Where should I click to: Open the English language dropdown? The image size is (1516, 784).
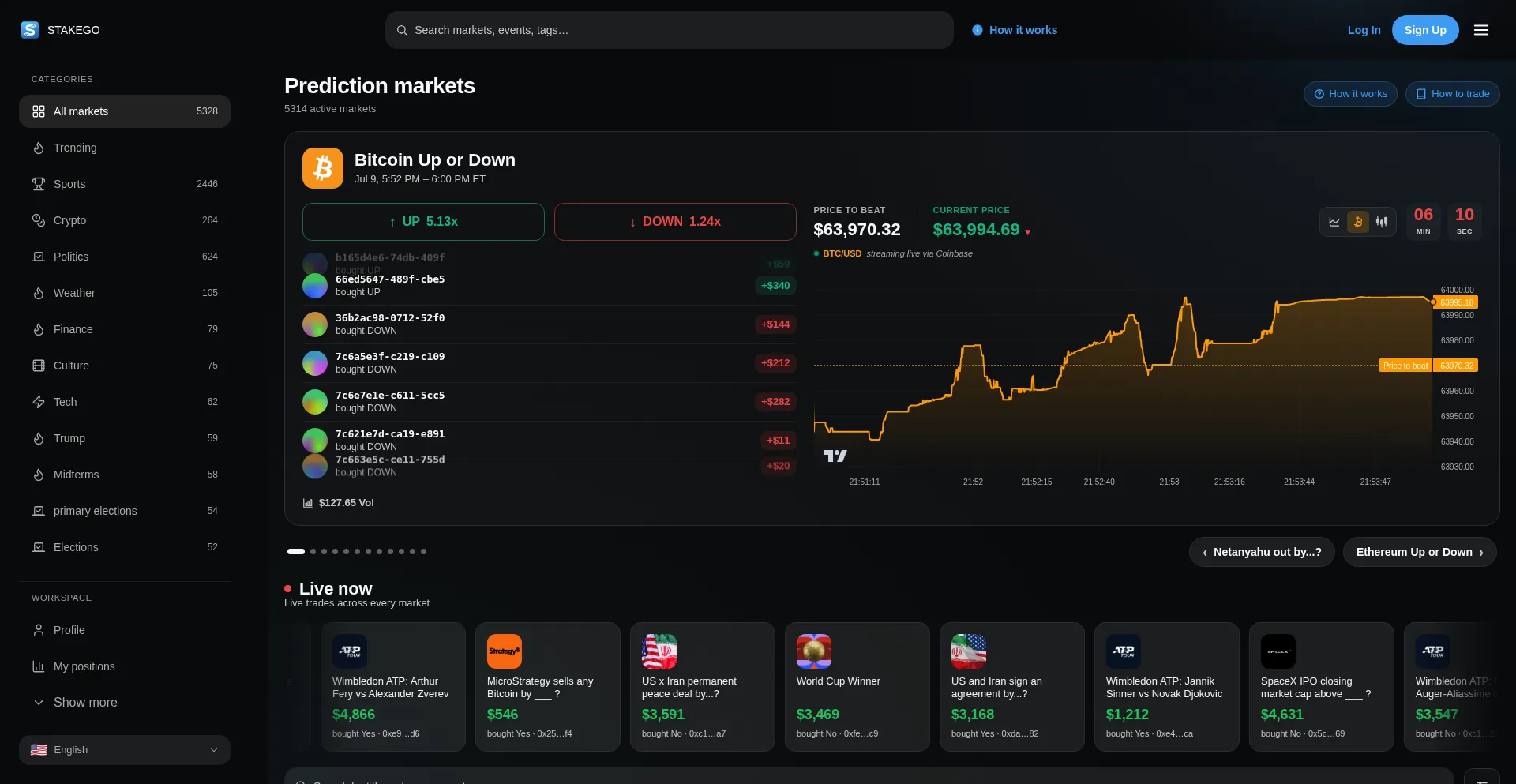tap(125, 750)
